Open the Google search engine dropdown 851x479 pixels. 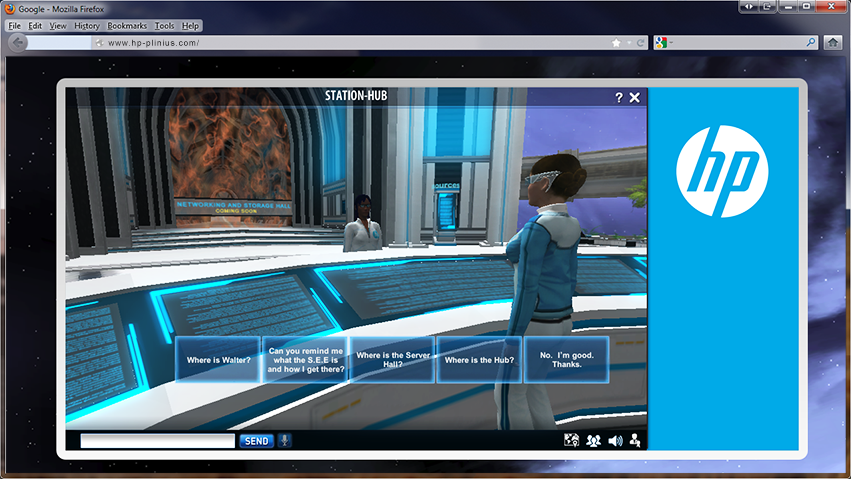[663, 42]
